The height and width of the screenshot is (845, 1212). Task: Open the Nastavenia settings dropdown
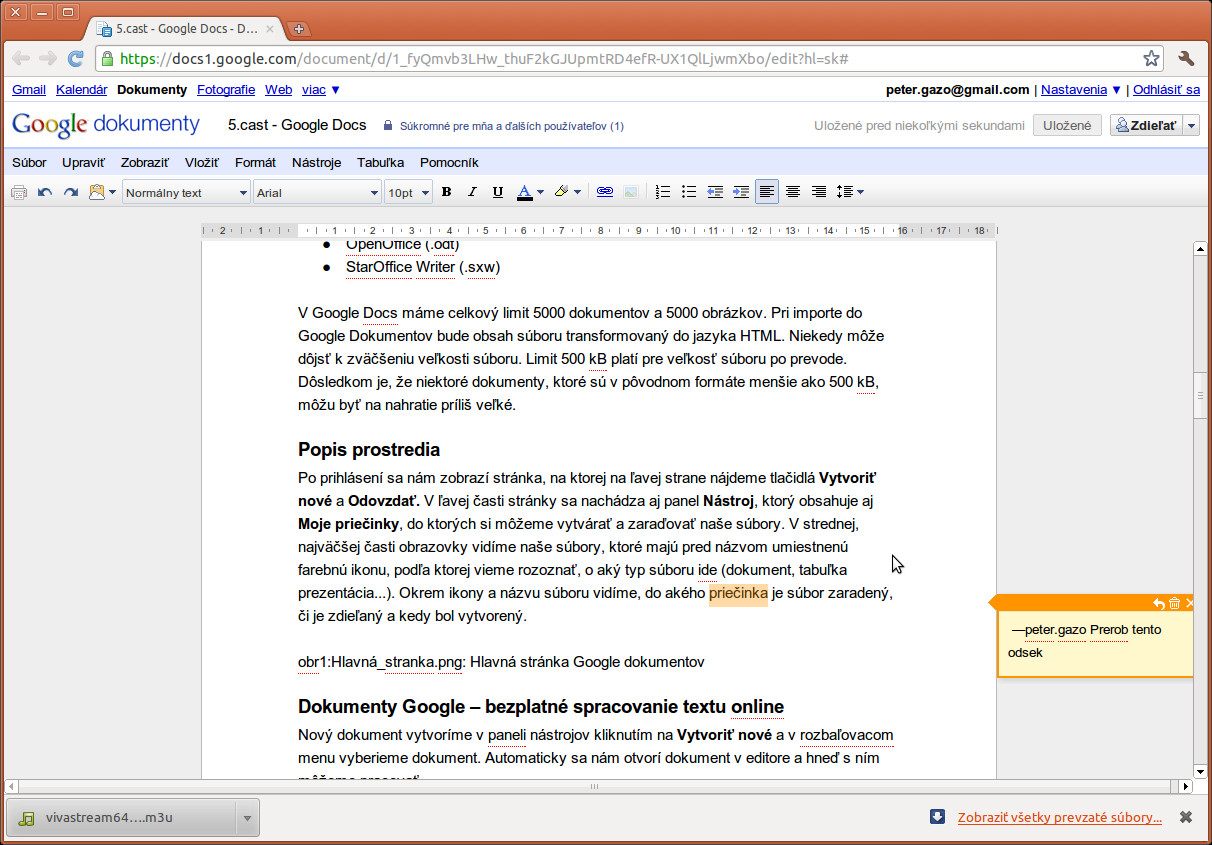1081,89
